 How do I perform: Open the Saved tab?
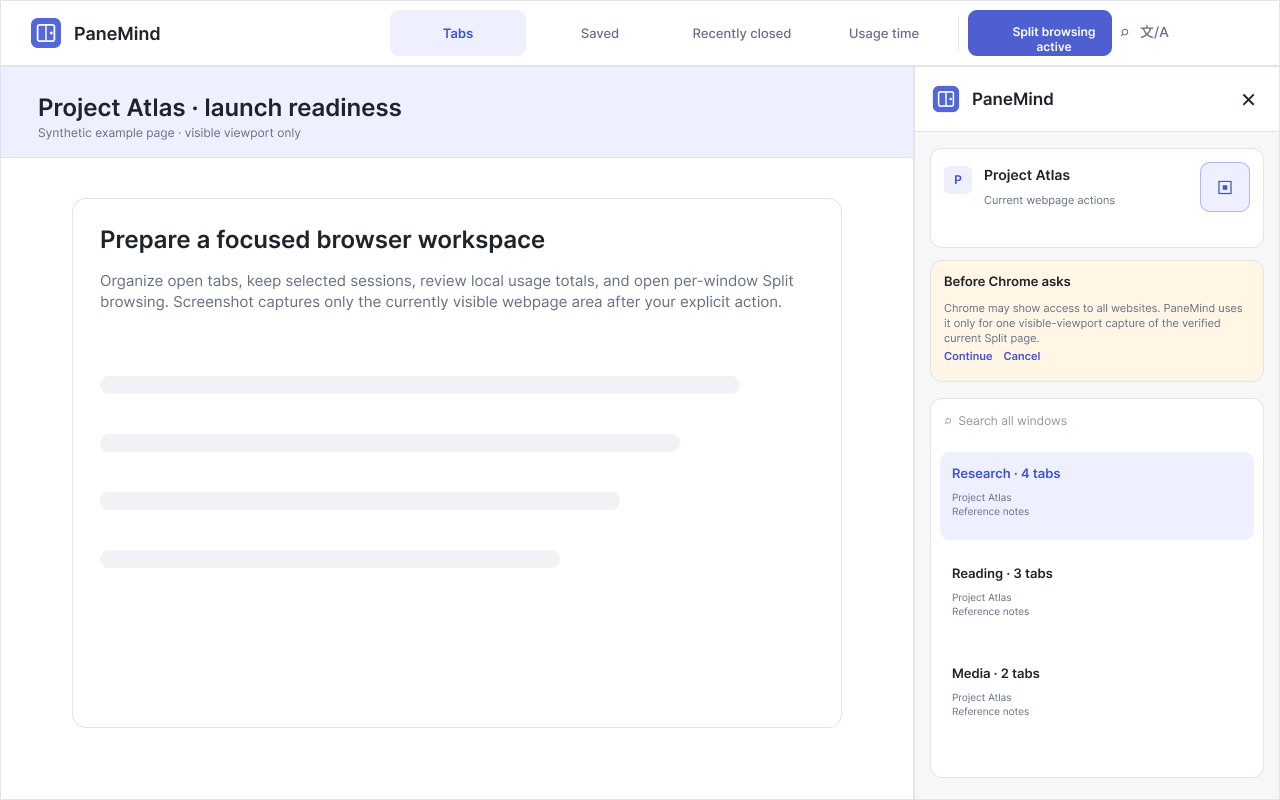[x=600, y=33]
